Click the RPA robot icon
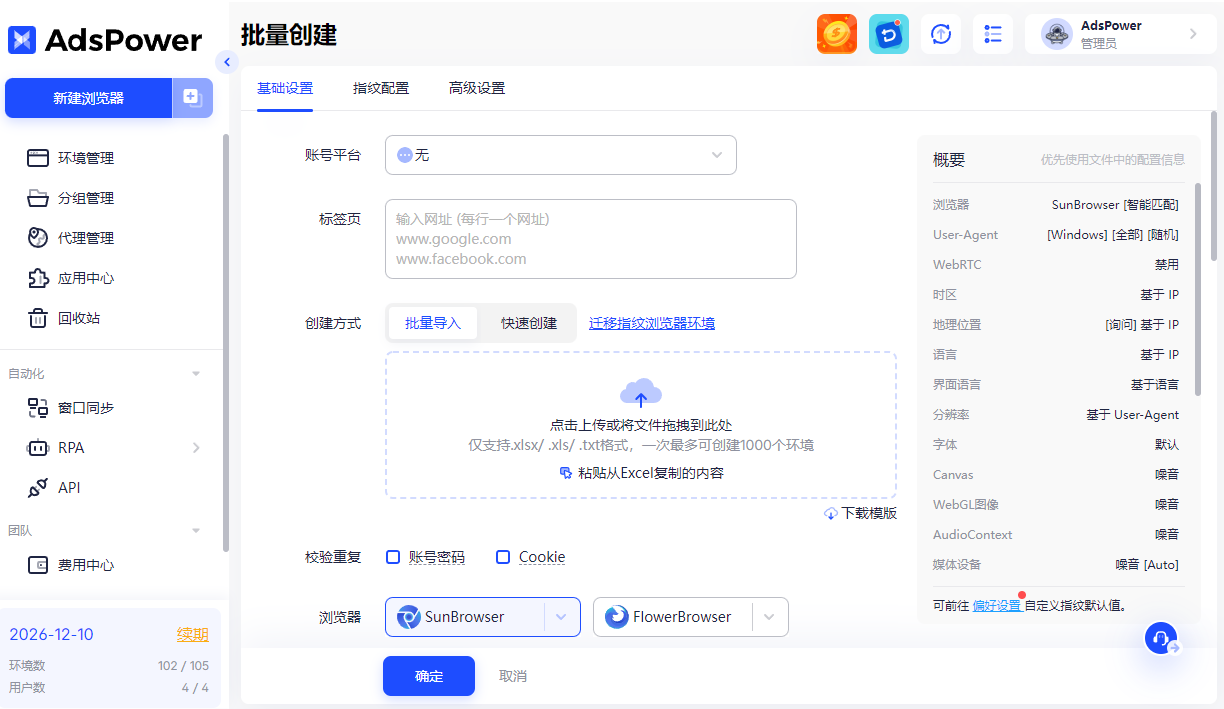This screenshot has height=709, width=1224. point(38,448)
